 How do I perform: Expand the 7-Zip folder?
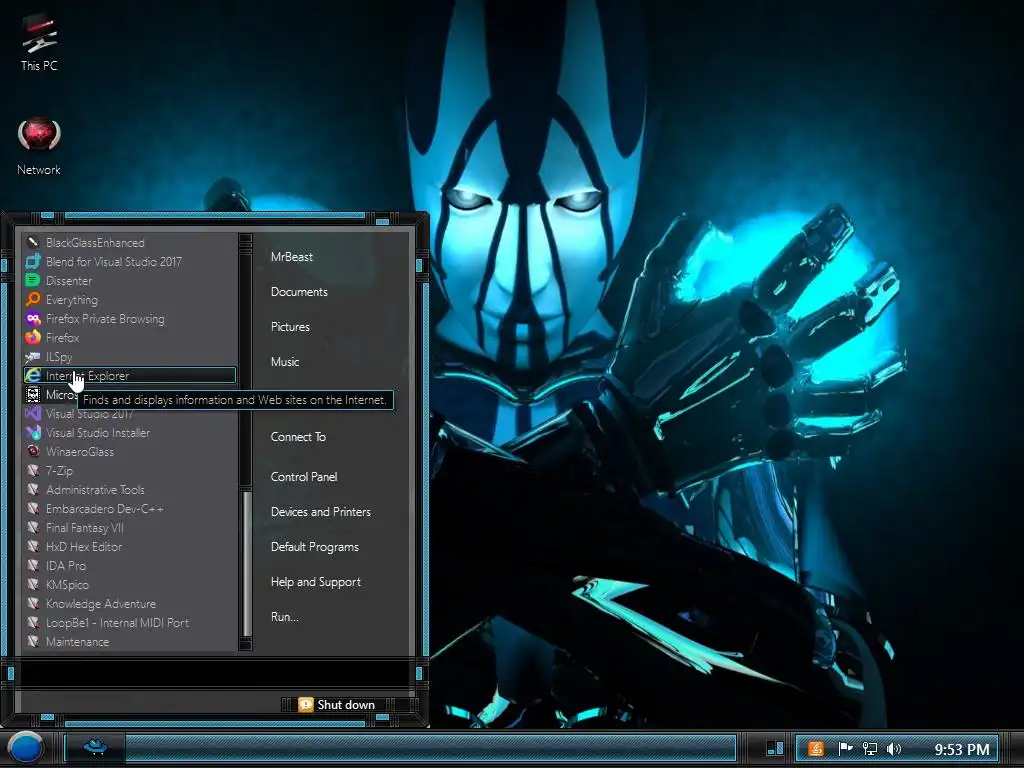(129, 471)
